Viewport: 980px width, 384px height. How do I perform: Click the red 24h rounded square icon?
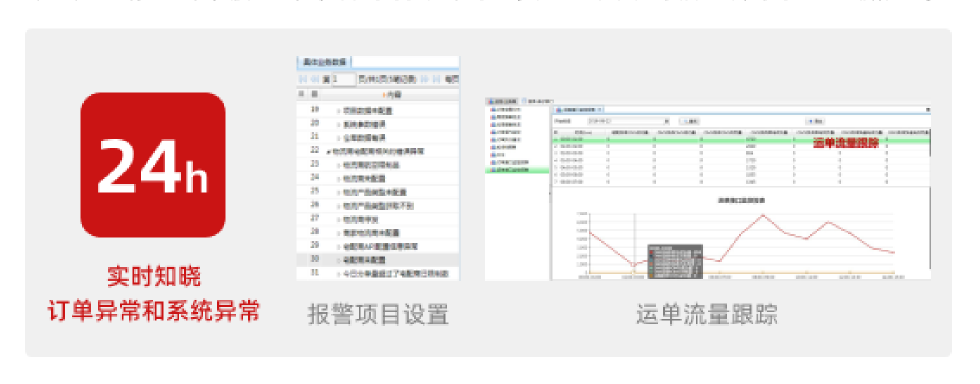pyautogui.click(x=153, y=164)
